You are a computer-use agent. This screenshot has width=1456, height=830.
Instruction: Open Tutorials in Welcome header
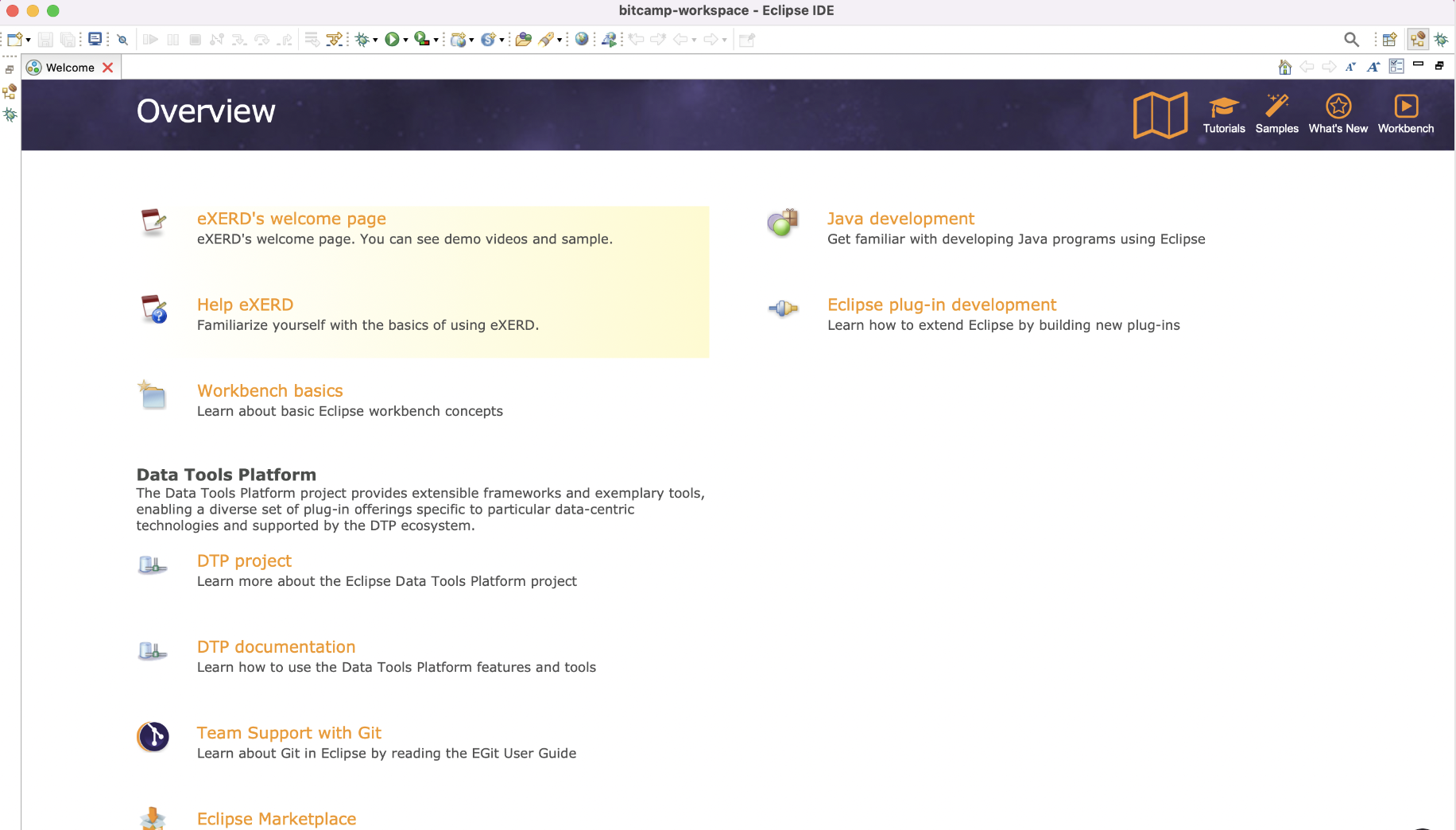coord(1224,114)
